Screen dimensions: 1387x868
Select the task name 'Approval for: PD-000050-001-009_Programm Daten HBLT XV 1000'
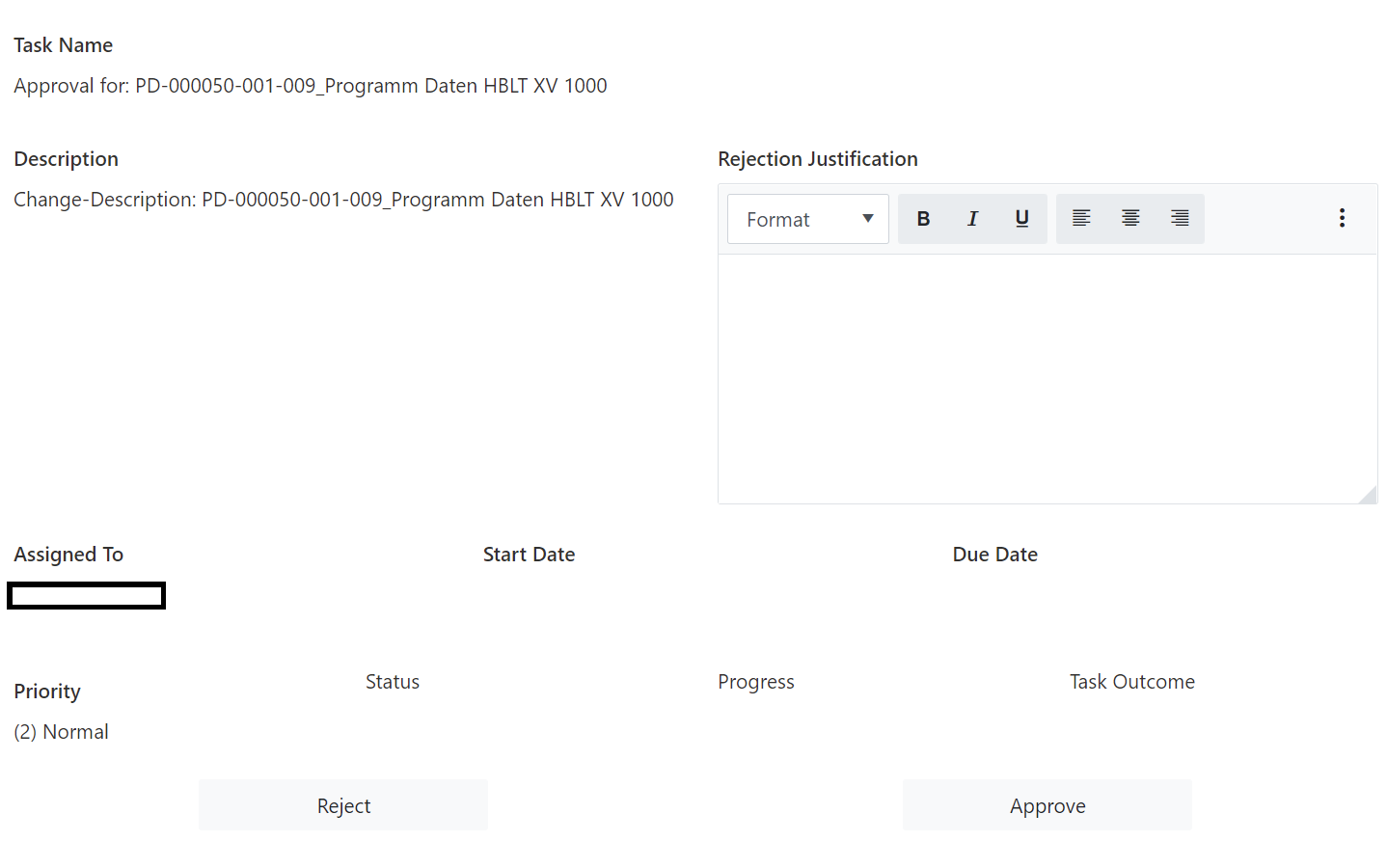coord(311,86)
